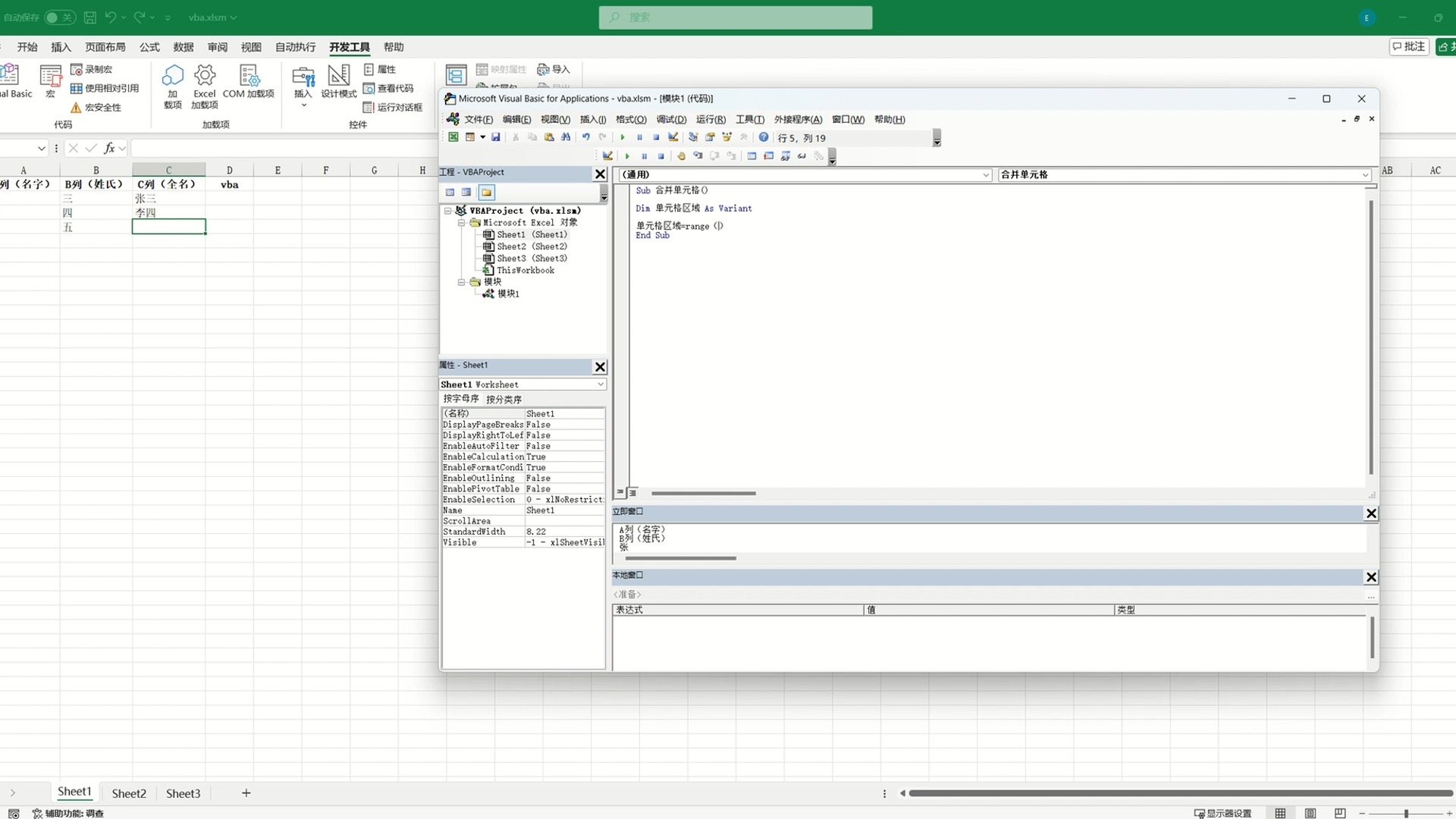Click View Microsoft Excel icon in VBA toolbar
The width and height of the screenshot is (1456, 819).
(453, 137)
